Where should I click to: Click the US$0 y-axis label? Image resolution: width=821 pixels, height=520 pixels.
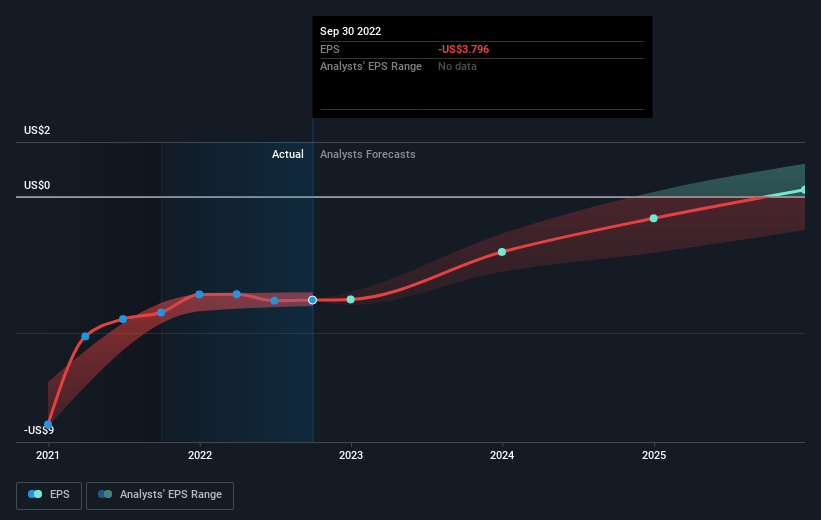(x=37, y=185)
